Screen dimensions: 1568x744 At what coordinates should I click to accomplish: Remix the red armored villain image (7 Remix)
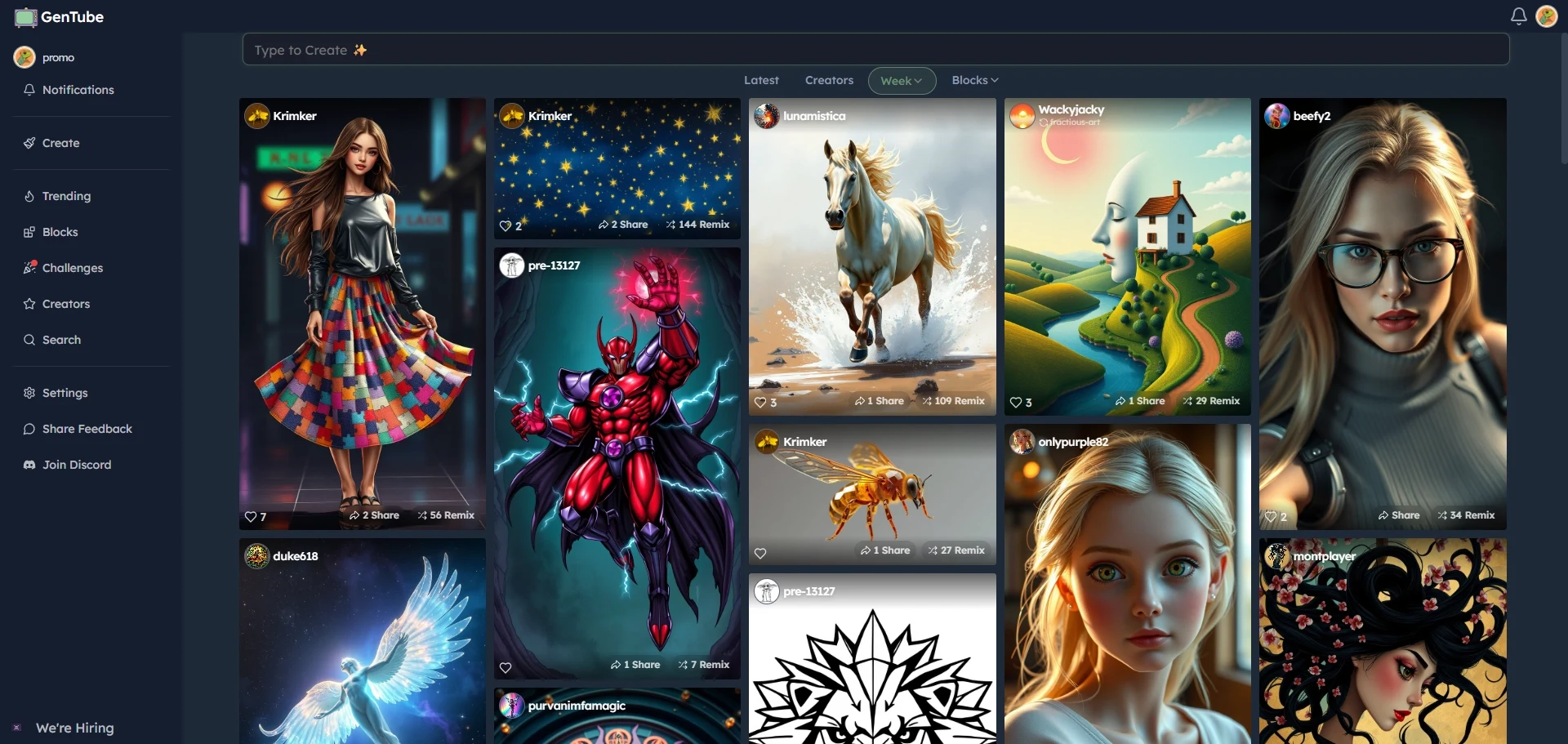704,665
